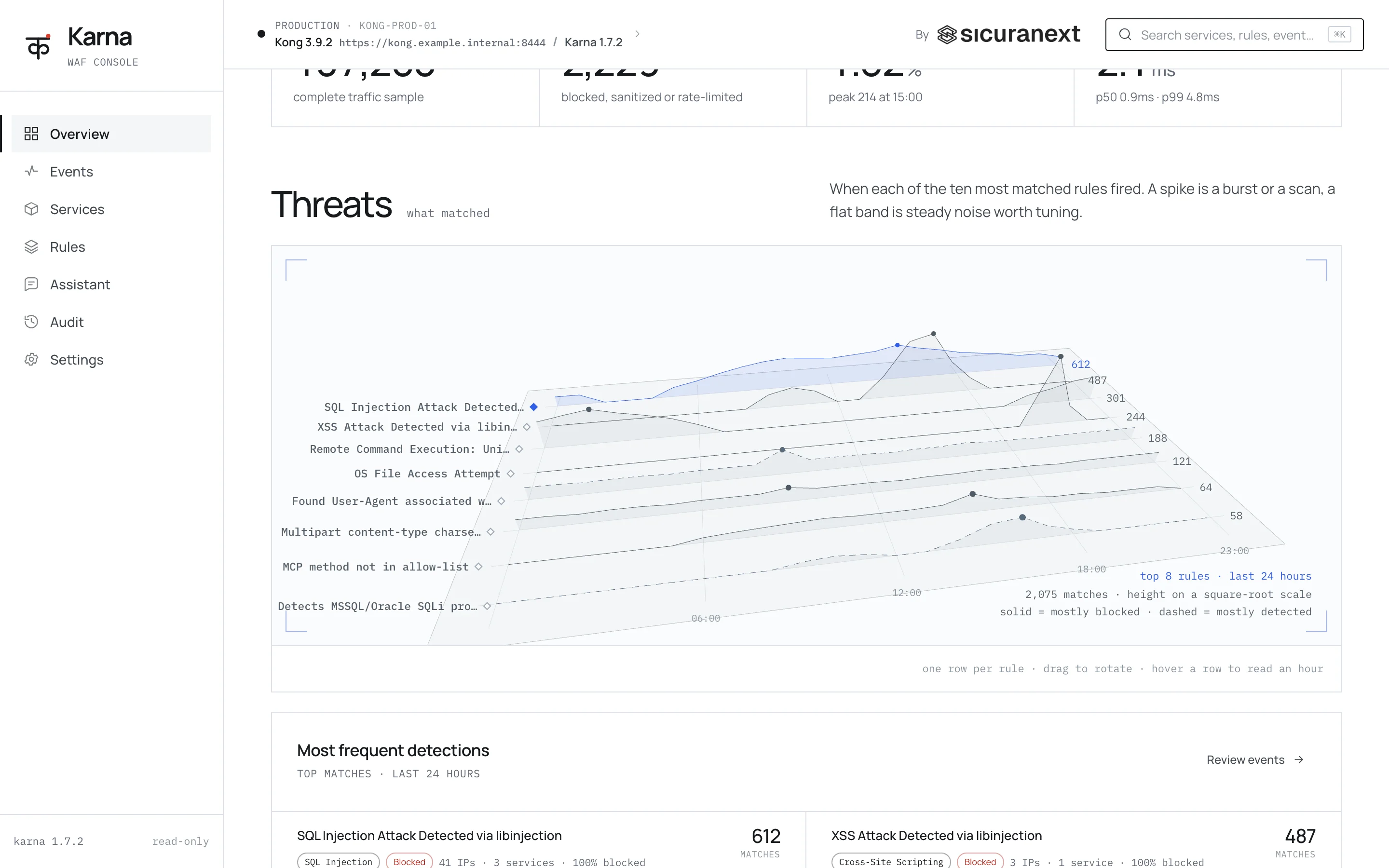Click the 'SQL Injection Attack Detected…' chart label
The image size is (1389, 868).
tap(423, 407)
